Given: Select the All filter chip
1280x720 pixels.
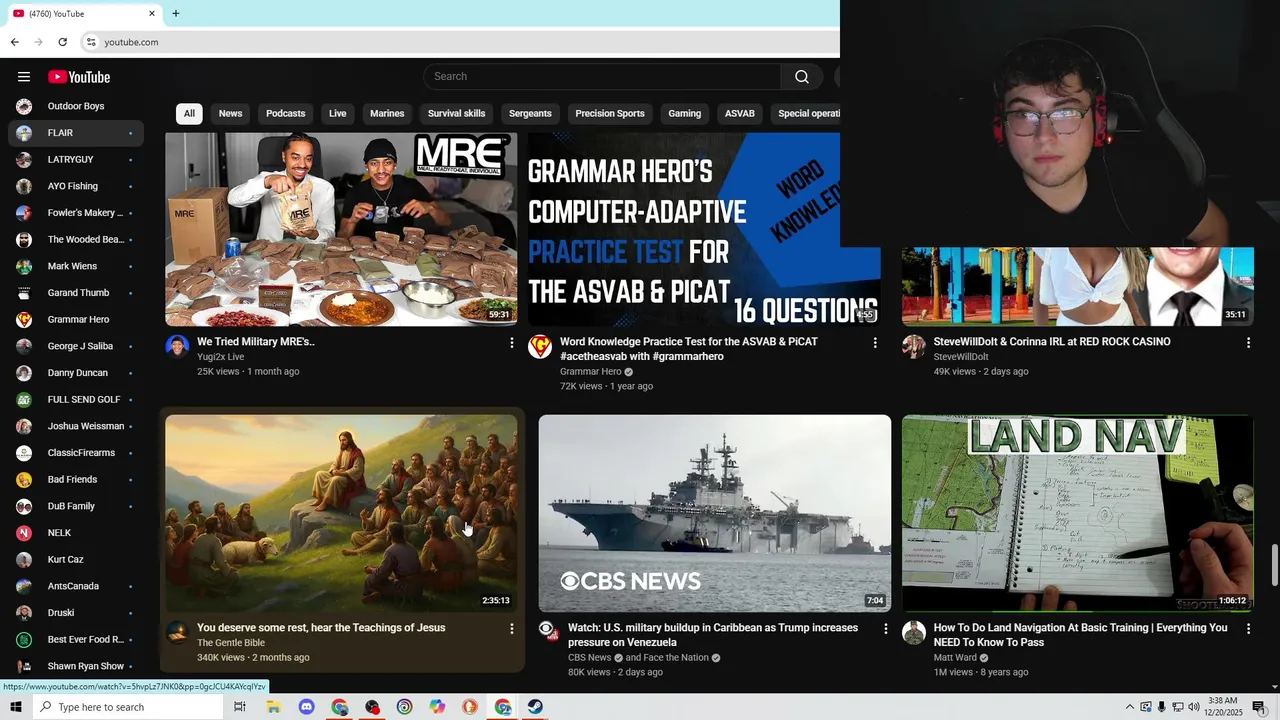Looking at the screenshot, I should pos(189,113).
